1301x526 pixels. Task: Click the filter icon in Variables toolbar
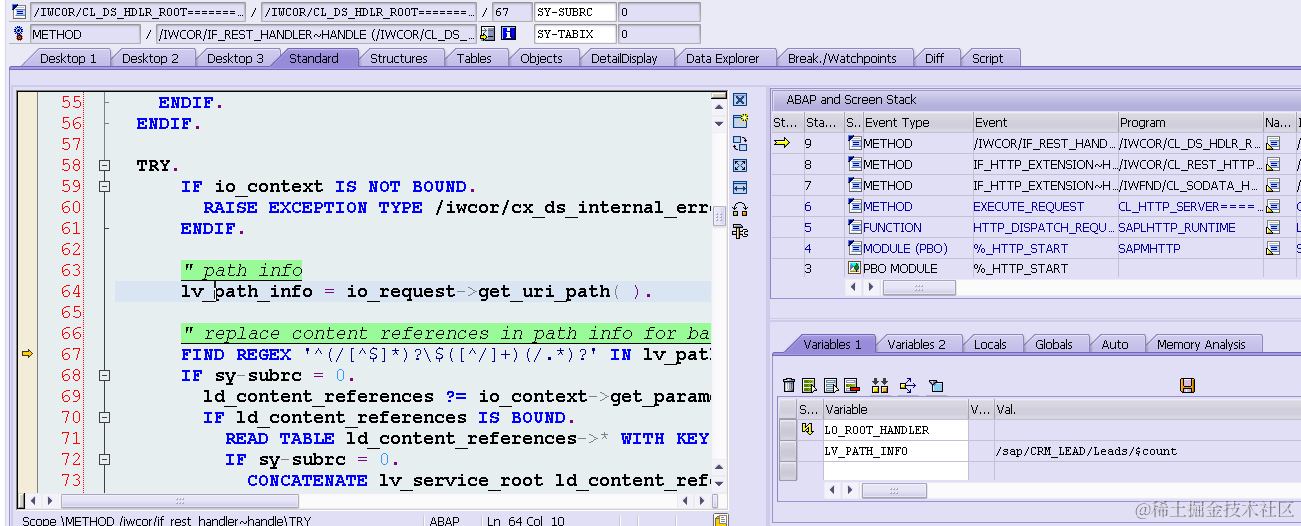[936, 385]
